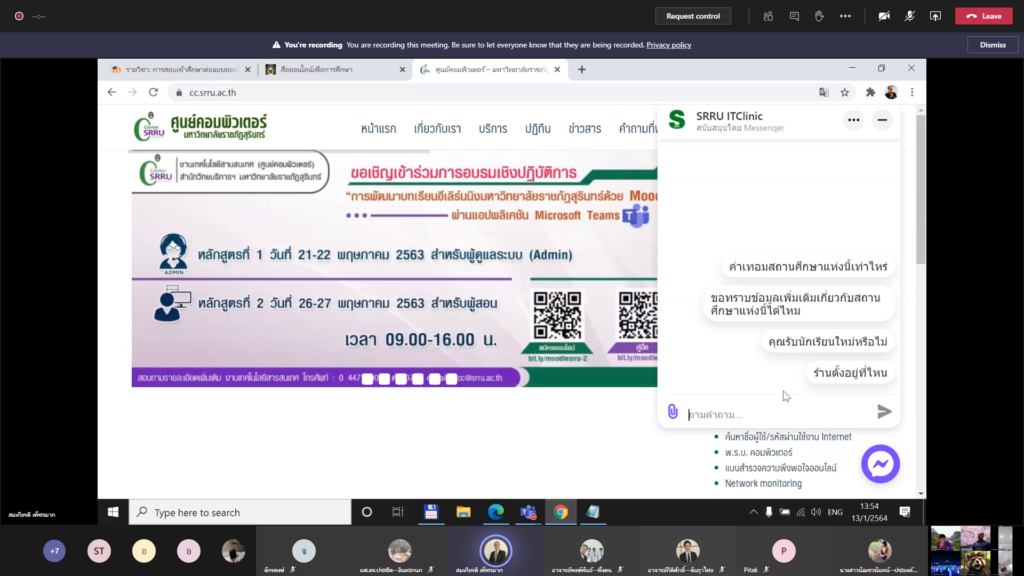Open the share content tray in Teams

pos(935,16)
